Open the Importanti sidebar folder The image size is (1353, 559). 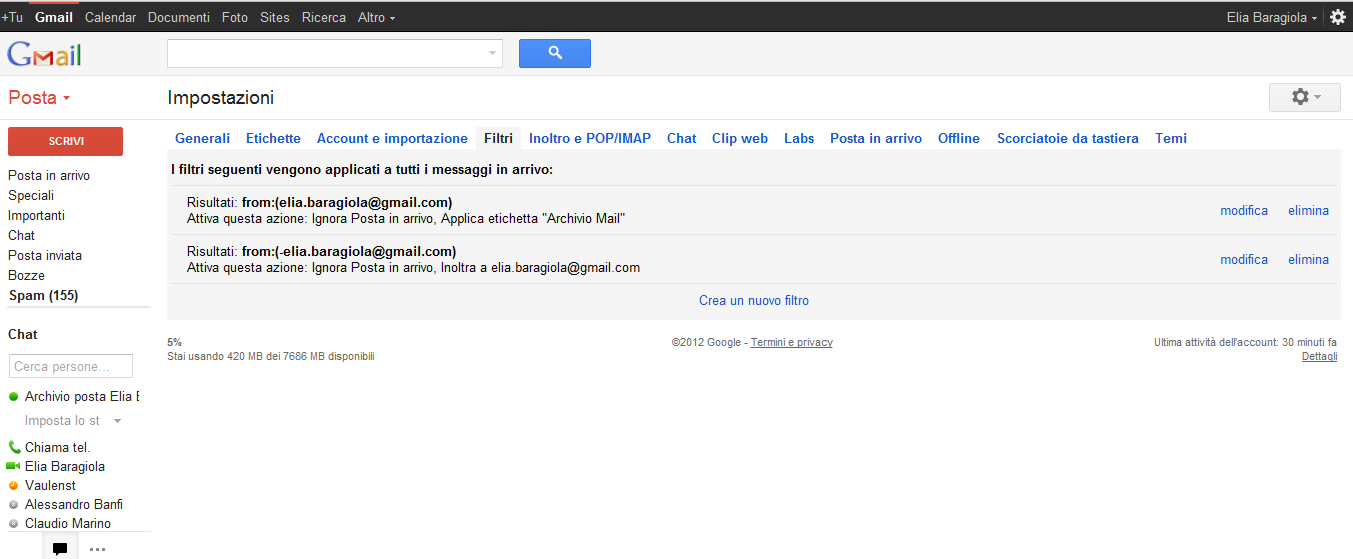click(x=36, y=215)
